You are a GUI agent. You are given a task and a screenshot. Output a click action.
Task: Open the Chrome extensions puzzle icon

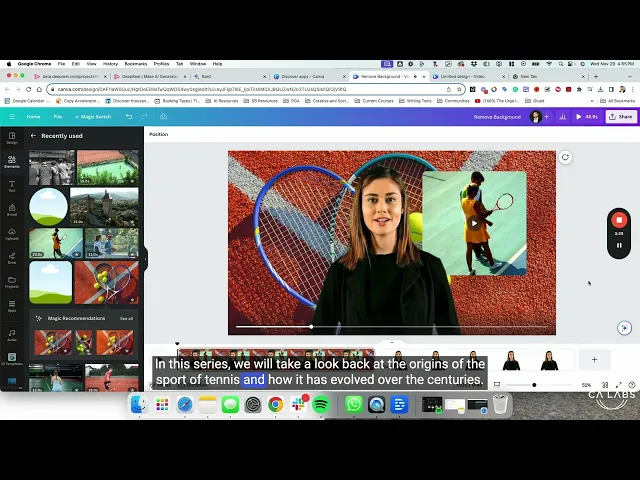pyautogui.click(x=579, y=89)
